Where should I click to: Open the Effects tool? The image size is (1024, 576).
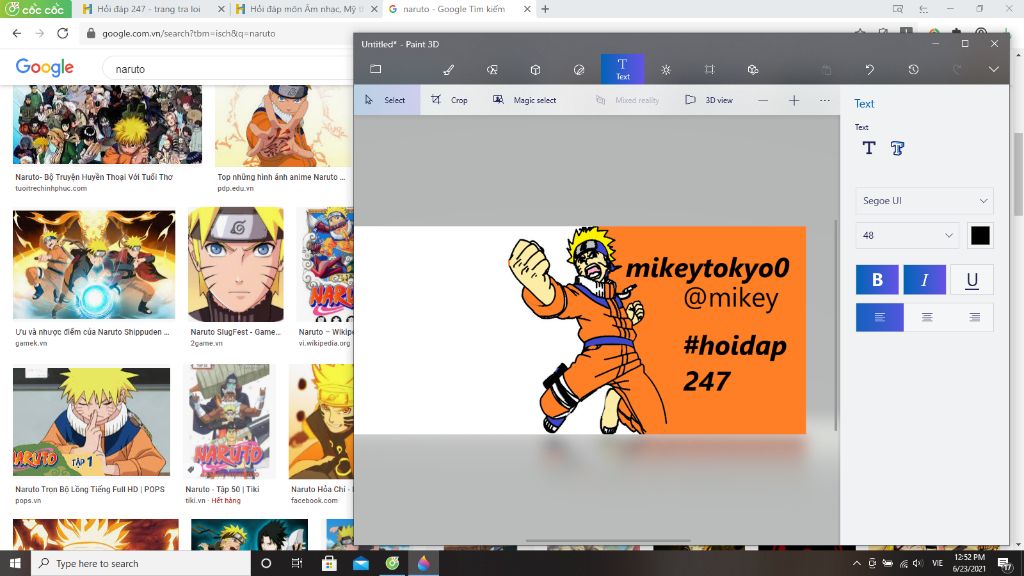click(665, 69)
